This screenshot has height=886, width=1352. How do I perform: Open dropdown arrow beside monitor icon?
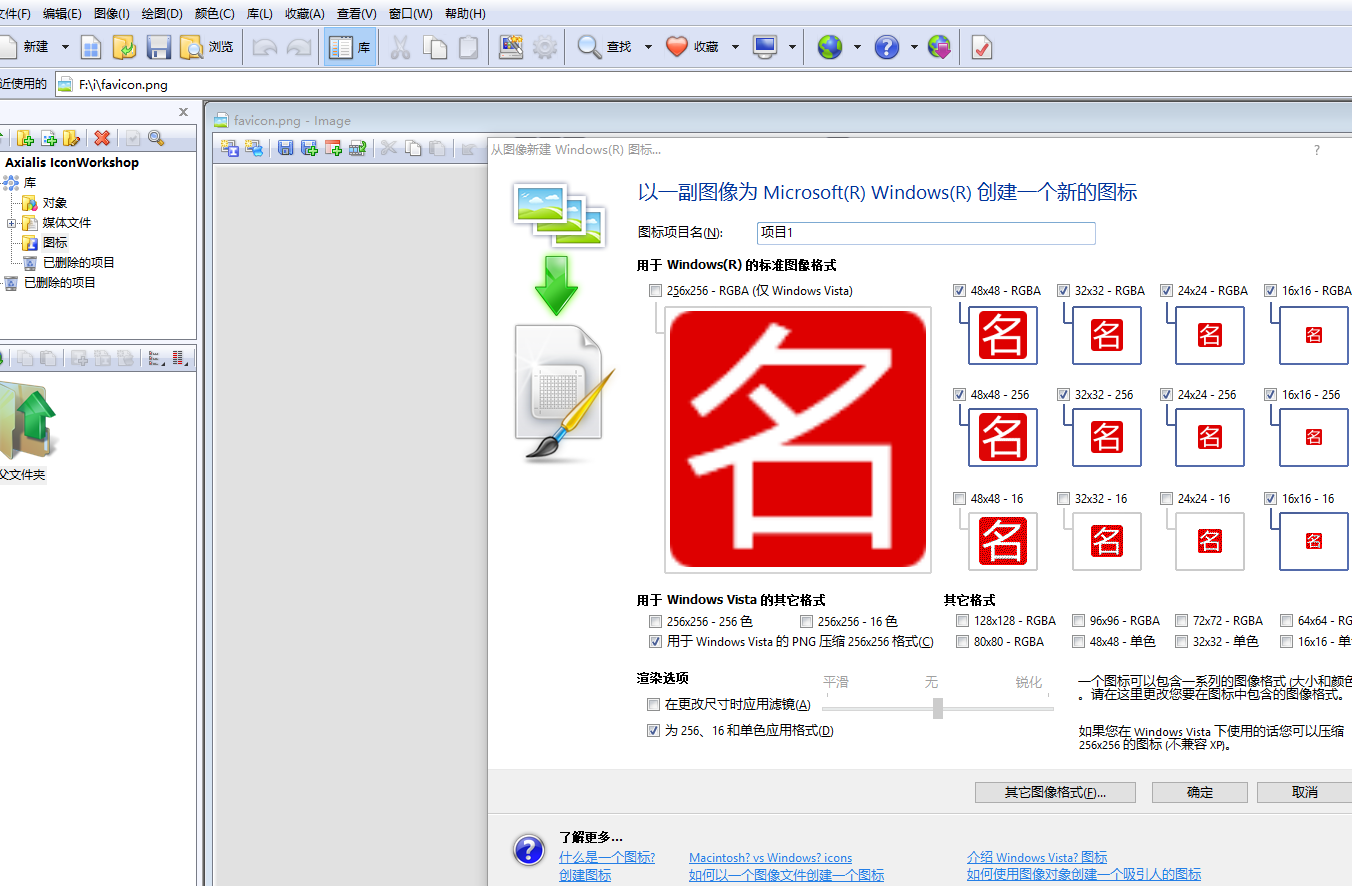[792, 47]
